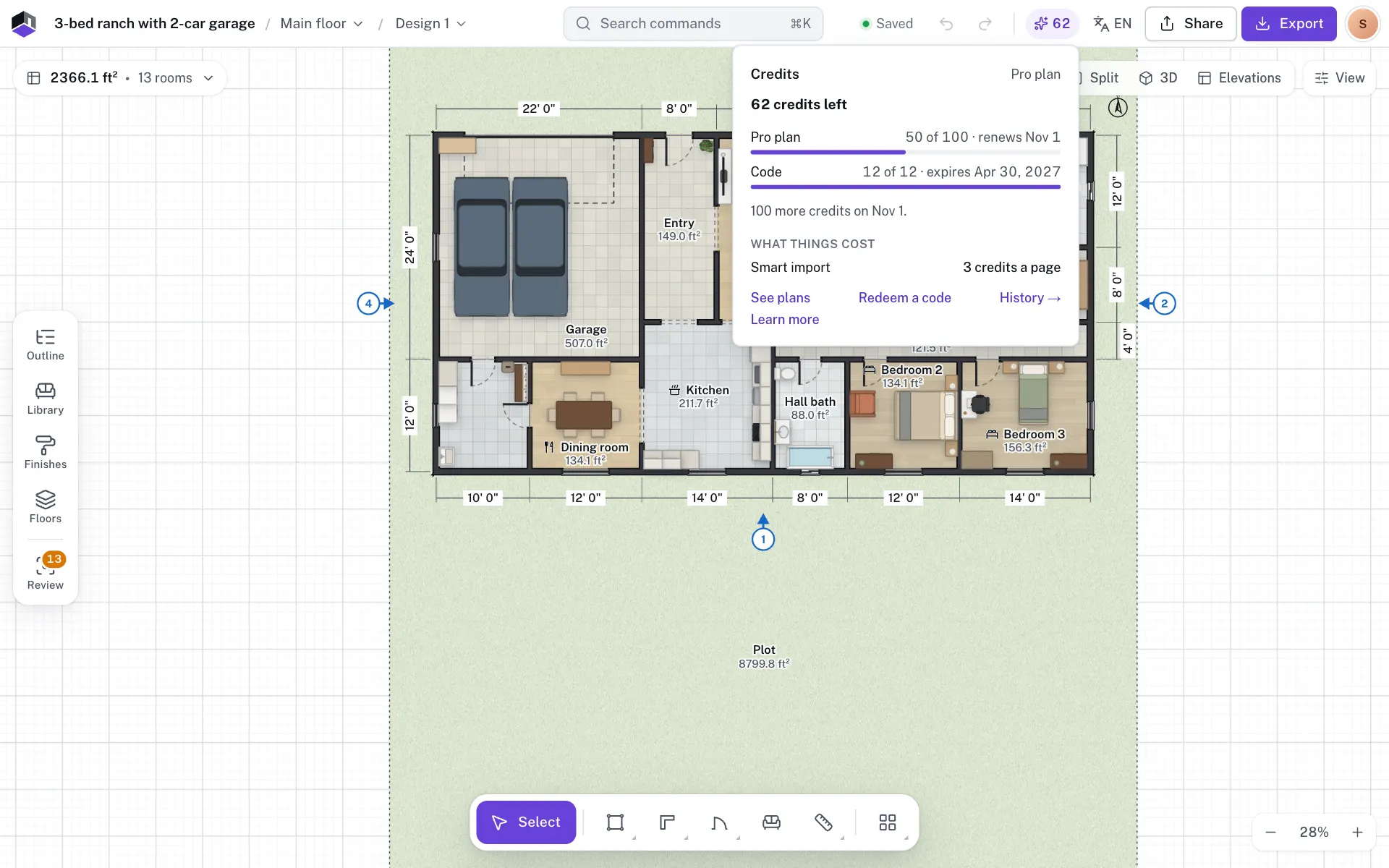Open the Floors layers panel

45,508
